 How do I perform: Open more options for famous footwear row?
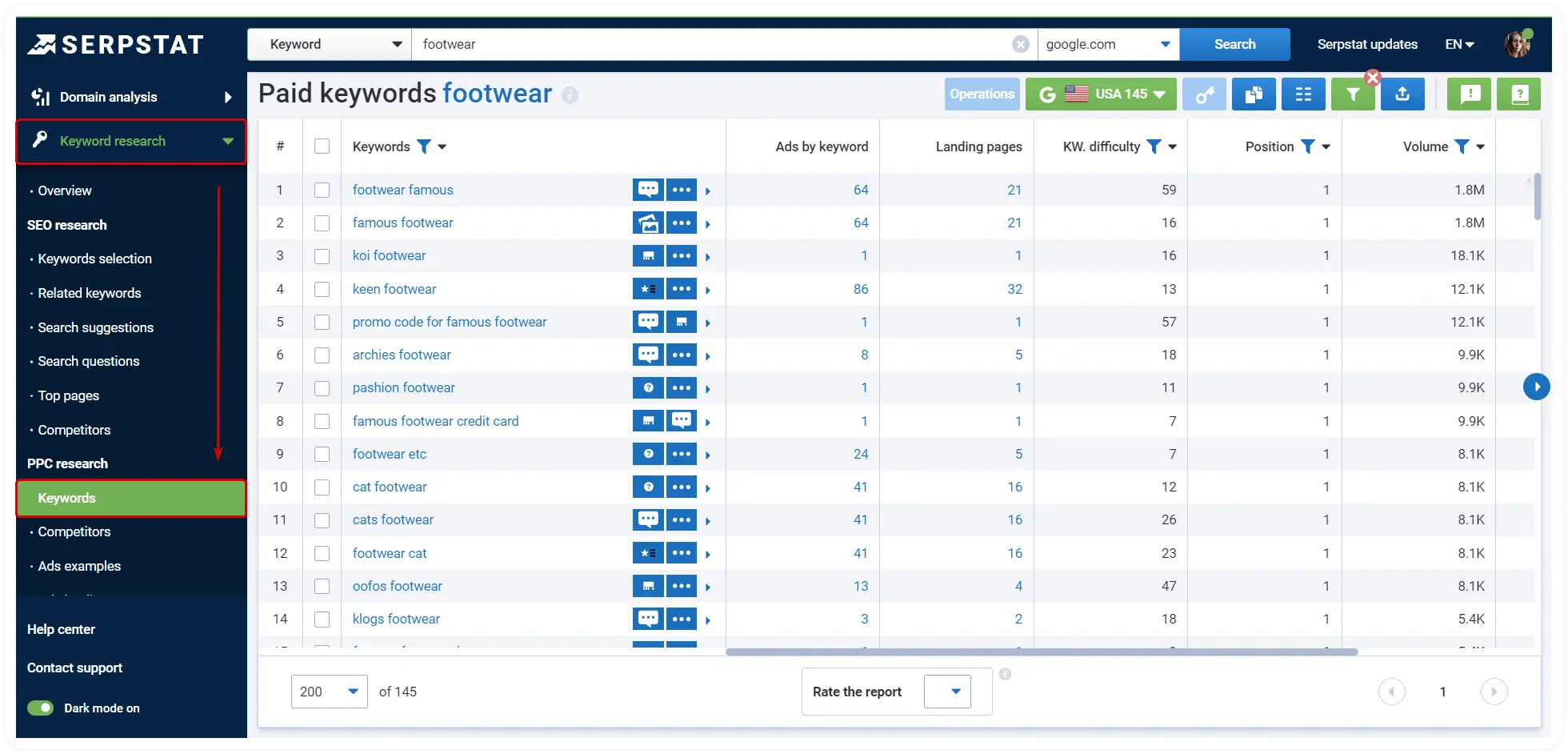coord(682,223)
